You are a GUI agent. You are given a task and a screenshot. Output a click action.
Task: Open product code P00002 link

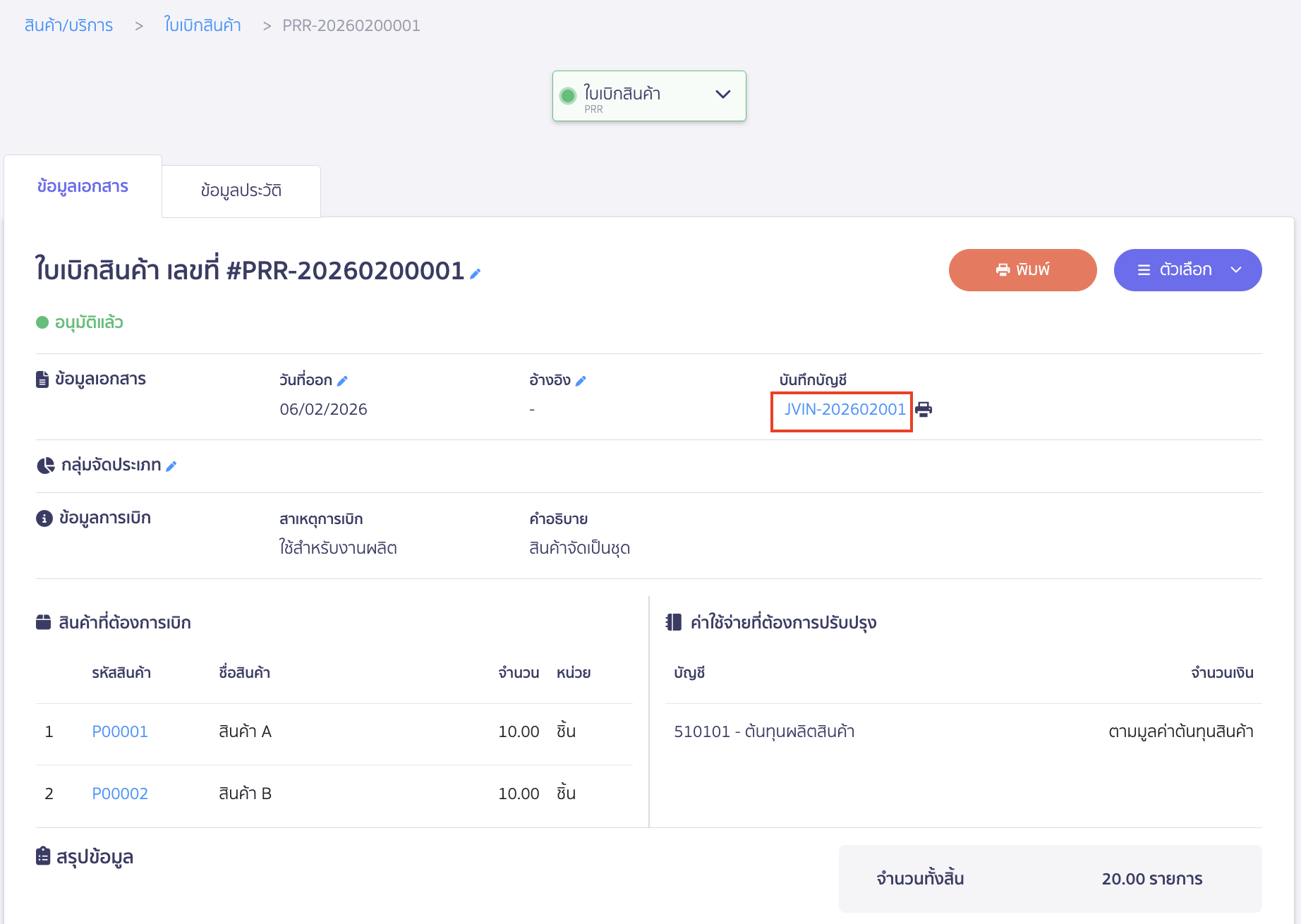[120, 794]
